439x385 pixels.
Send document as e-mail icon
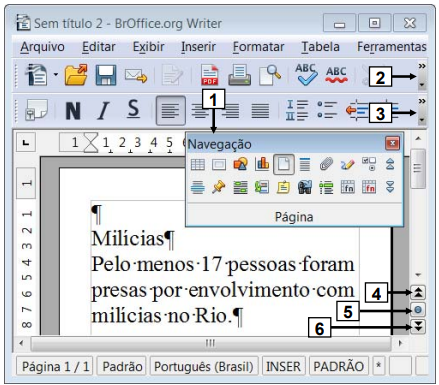(x=136, y=76)
